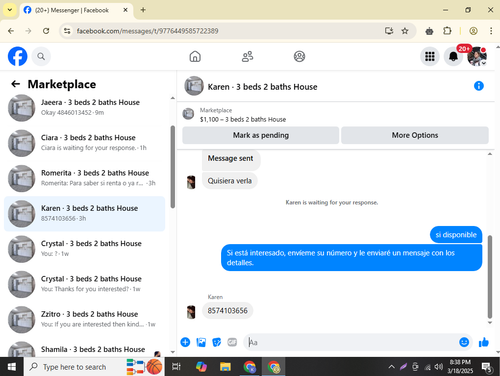Click the address bar URL

point(147,31)
